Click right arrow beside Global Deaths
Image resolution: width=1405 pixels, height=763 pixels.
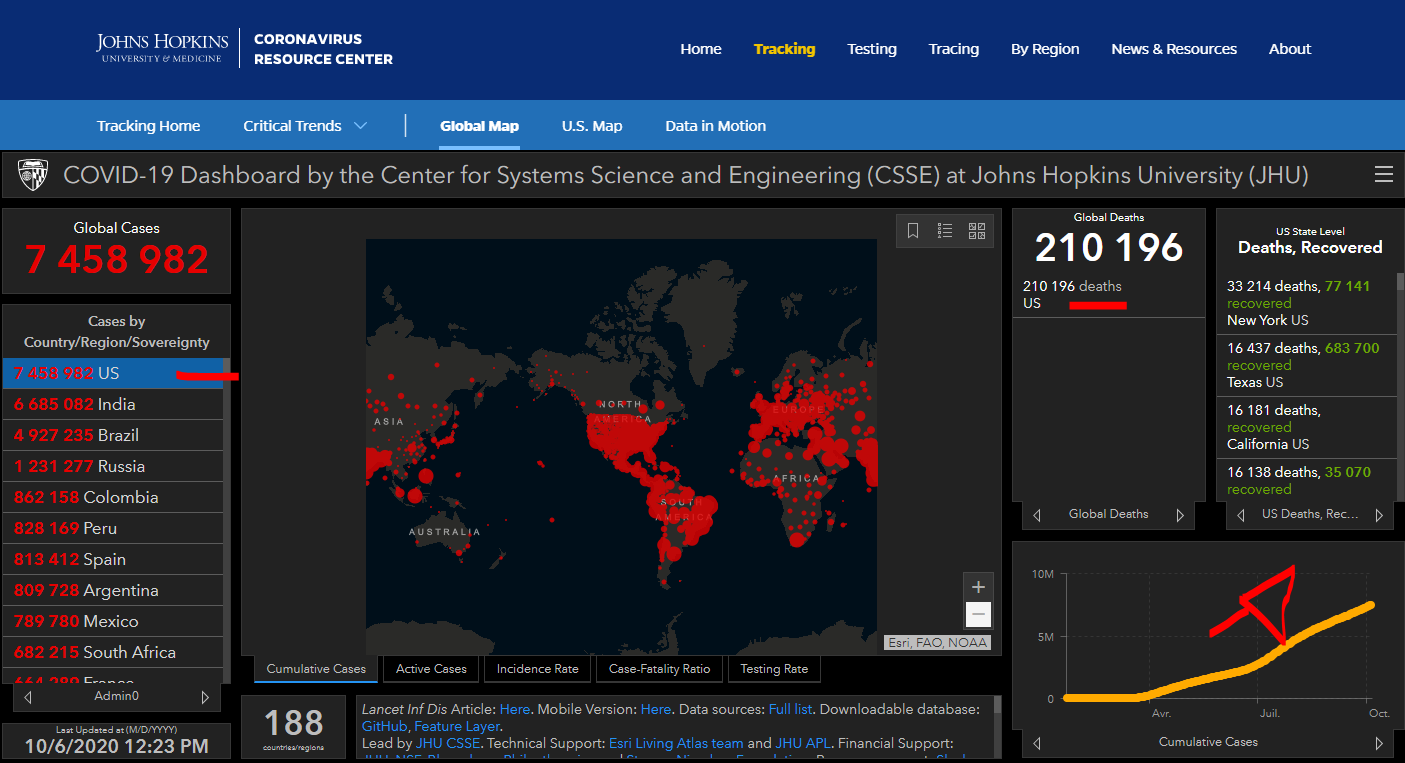click(1180, 515)
